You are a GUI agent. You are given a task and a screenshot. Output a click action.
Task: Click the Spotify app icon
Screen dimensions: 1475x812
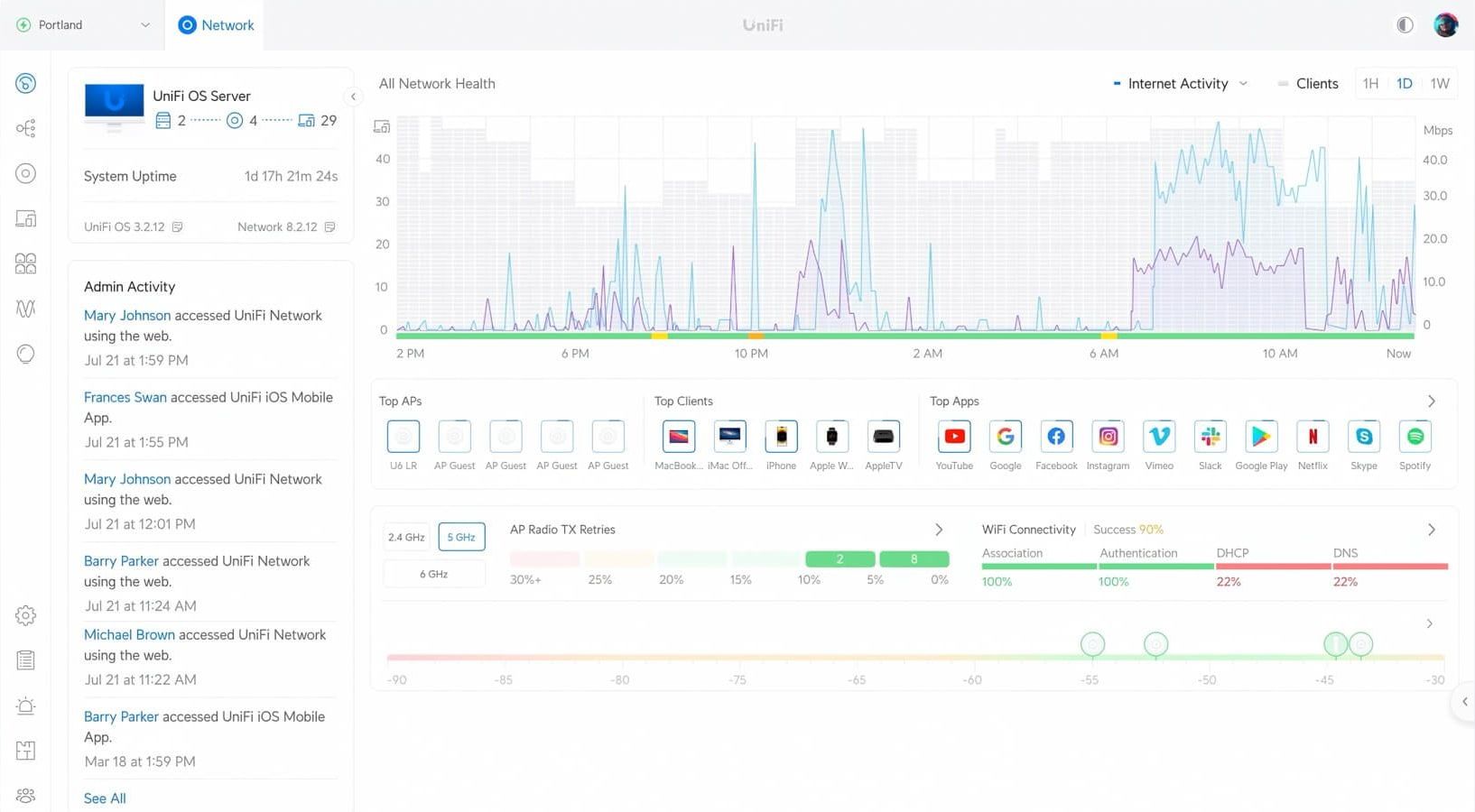(x=1415, y=437)
